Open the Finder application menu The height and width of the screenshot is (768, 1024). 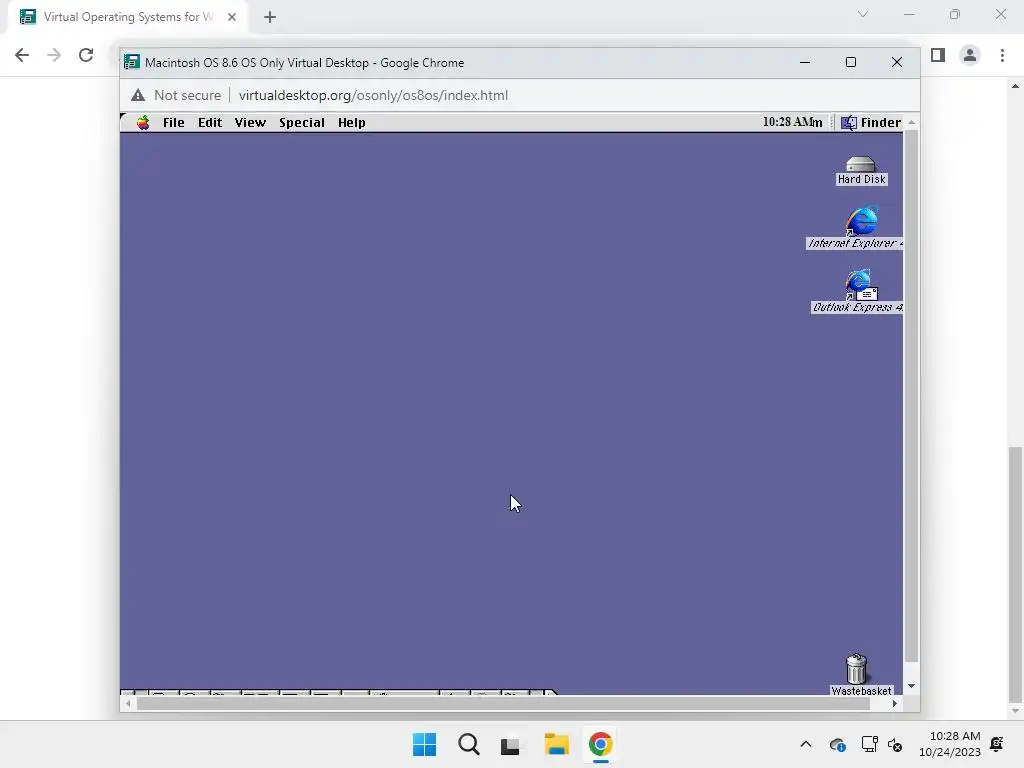(x=871, y=122)
